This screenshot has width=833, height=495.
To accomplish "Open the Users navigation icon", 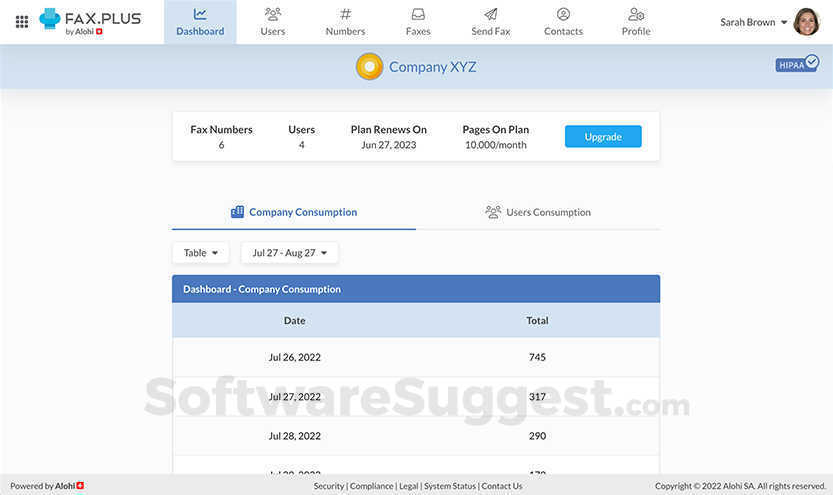I will coord(272,14).
